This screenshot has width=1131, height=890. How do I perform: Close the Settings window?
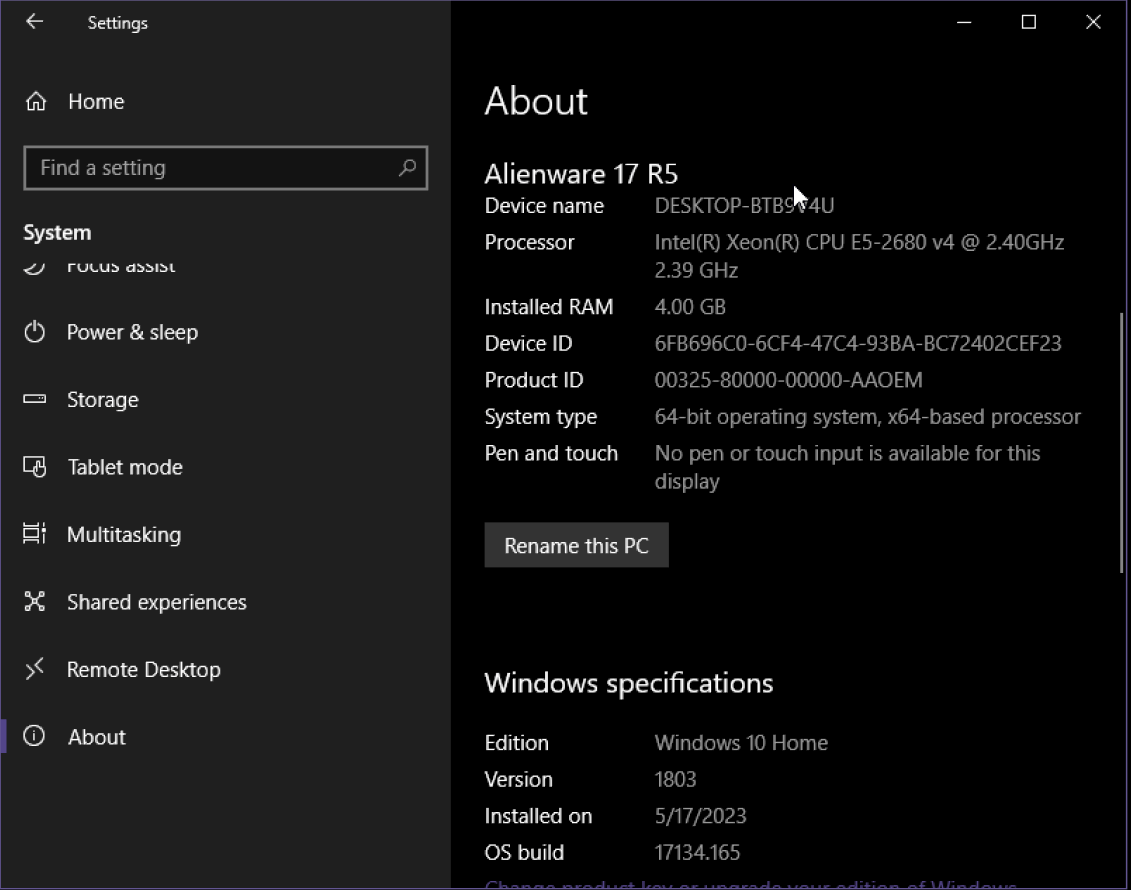click(1093, 22)
